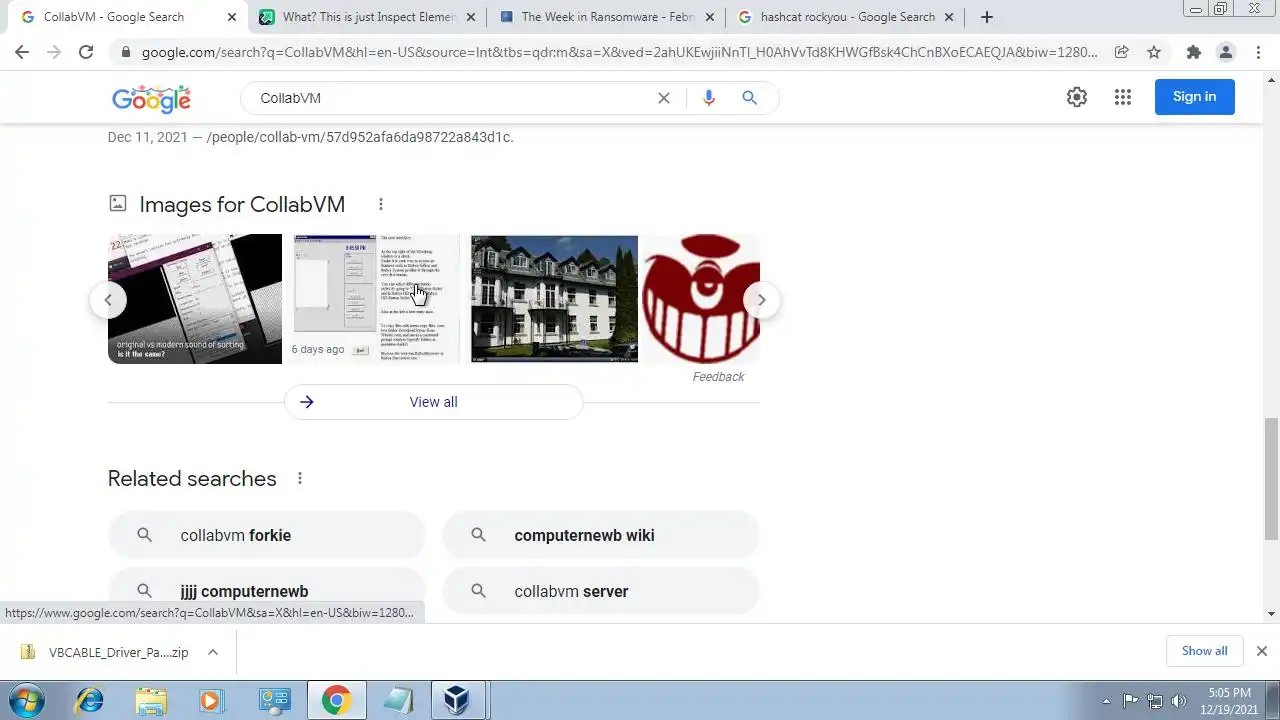Open Windows Explorer from the taskbar
The width and height of the screenshot is (1280, 720).
pos(151,700)
